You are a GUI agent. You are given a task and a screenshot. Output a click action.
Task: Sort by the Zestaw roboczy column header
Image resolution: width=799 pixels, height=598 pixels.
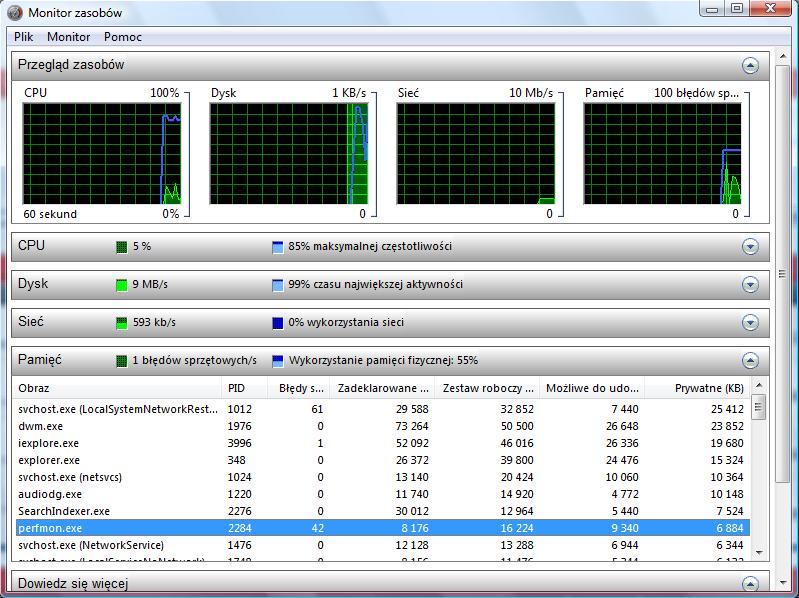click(487, 388)
